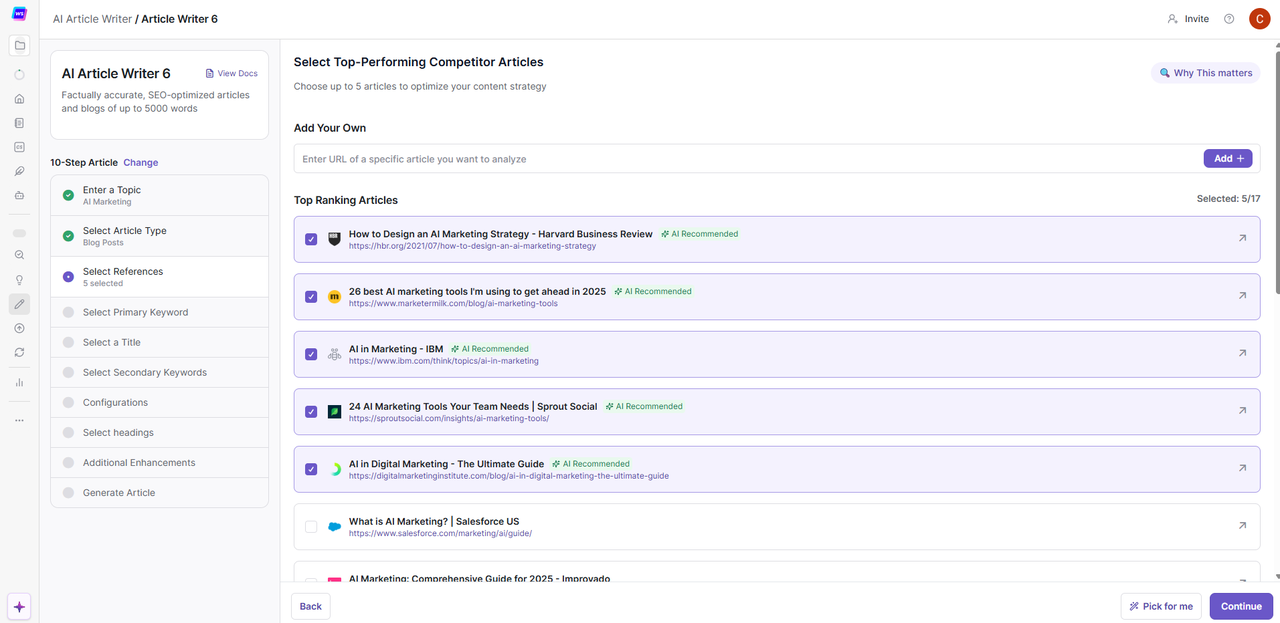Open Harvard Business Review article in new tab arrow

pos(1242,238)
